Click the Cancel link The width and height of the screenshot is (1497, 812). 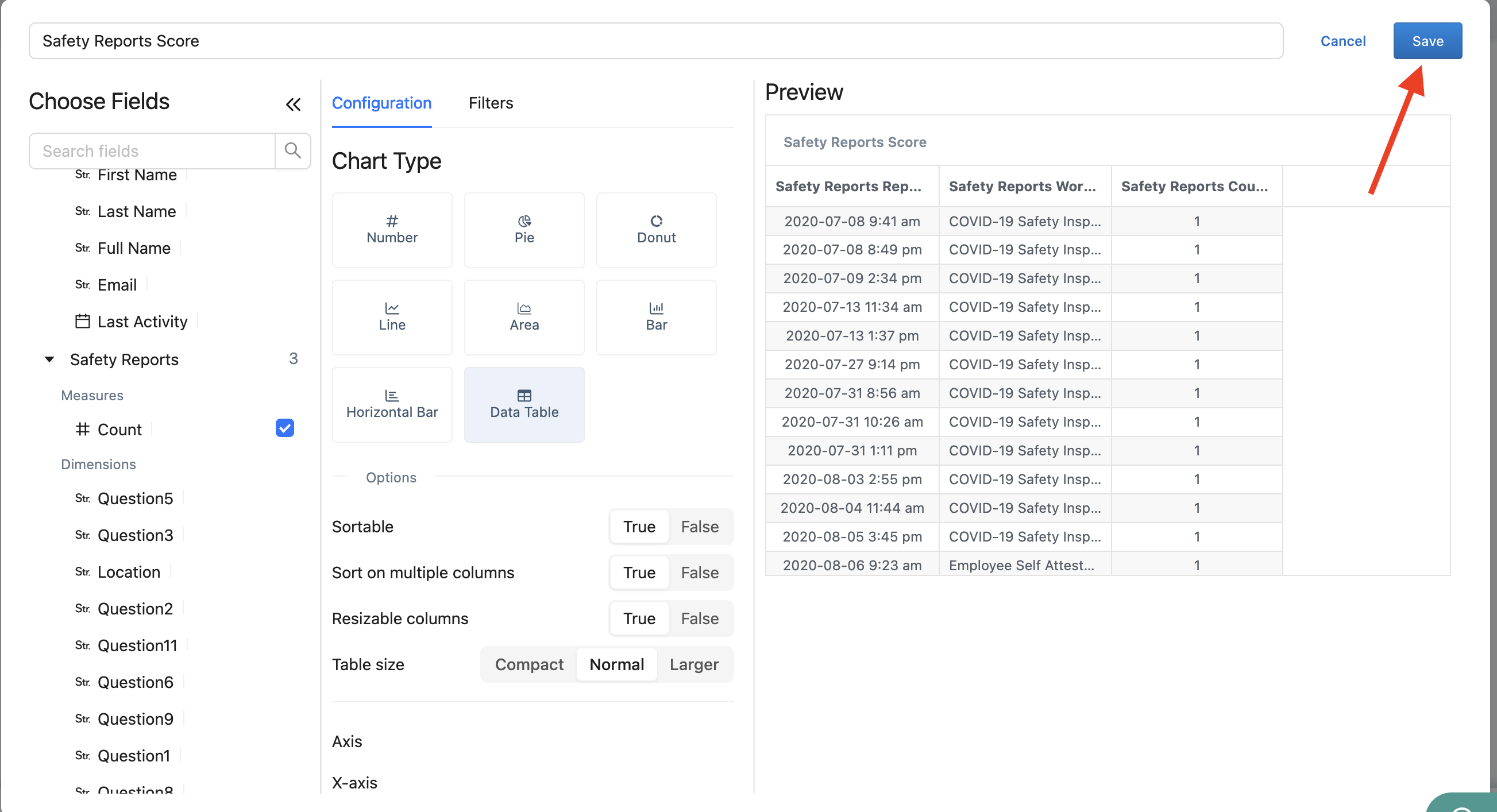pyautogui.click(x=1342, y=41)
